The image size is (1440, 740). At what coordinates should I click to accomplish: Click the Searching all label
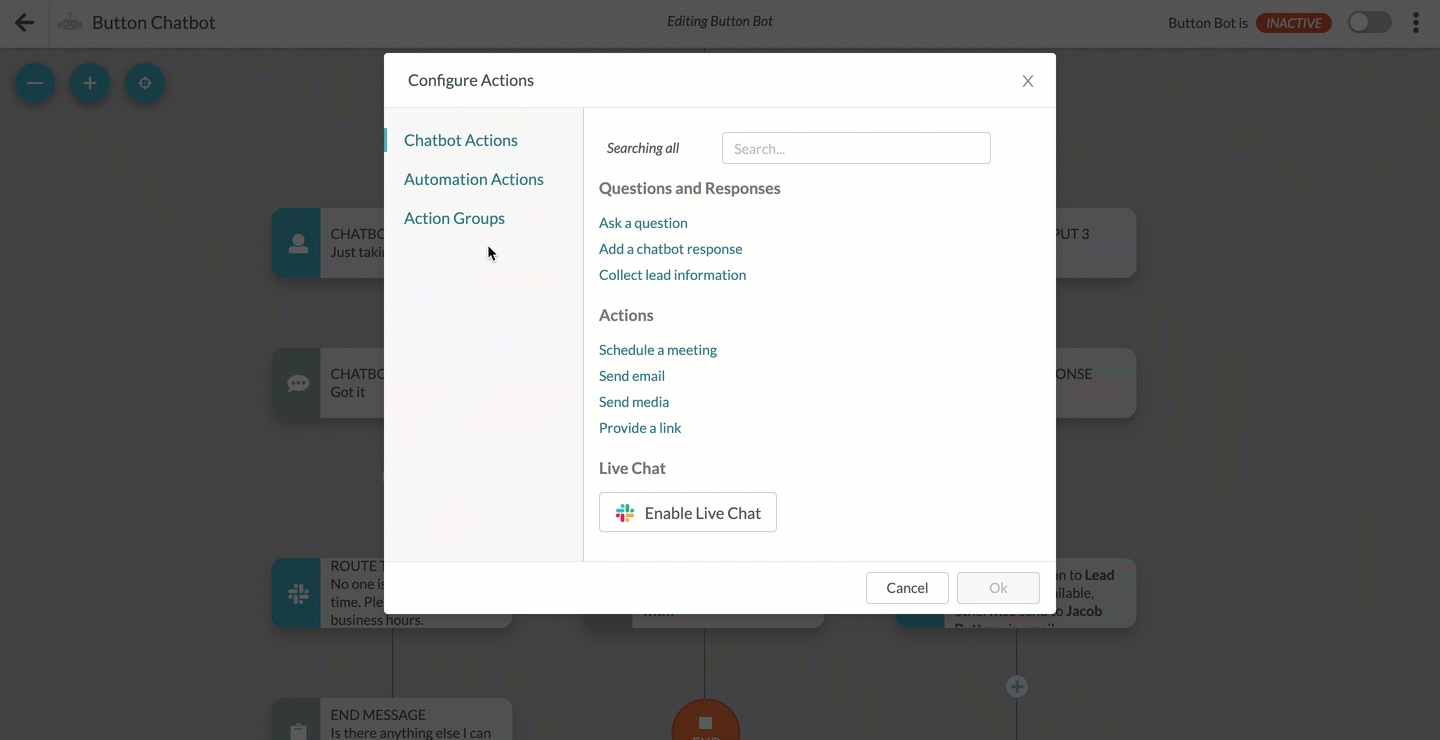pyautogui.click(x=643, y=148)
